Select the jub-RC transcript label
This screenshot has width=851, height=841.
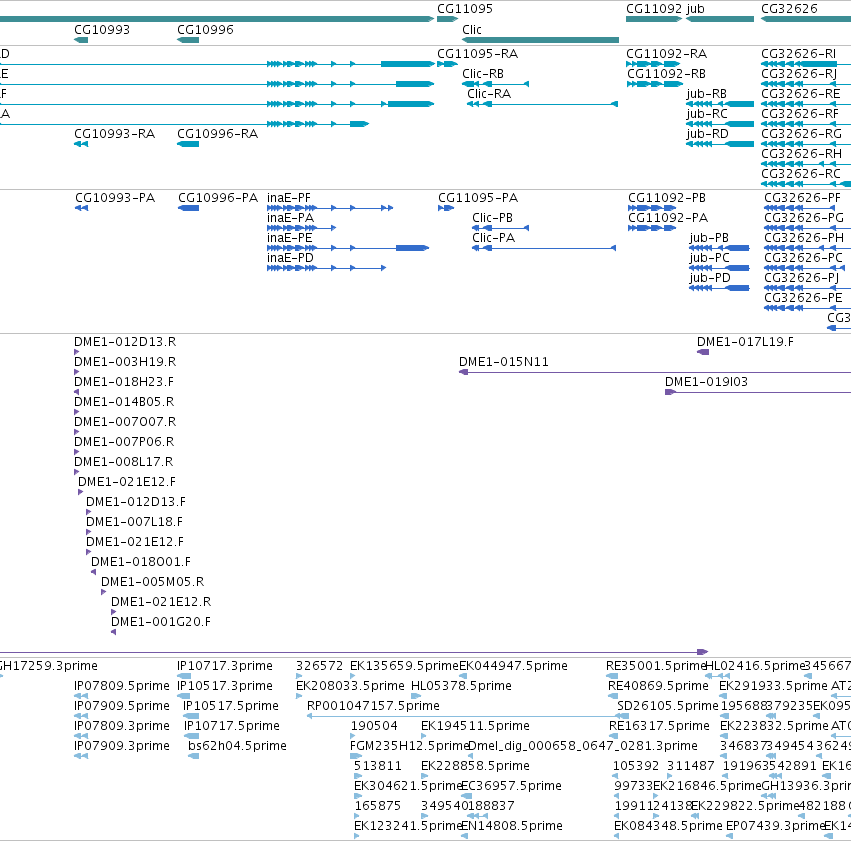[707, 114]
